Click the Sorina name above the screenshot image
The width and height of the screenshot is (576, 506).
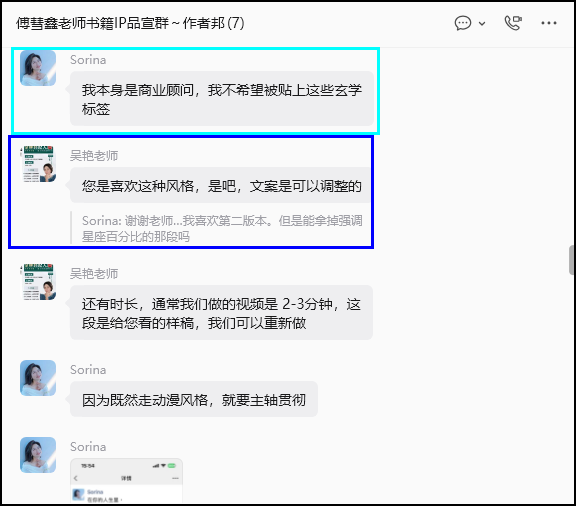coord(88,446)
